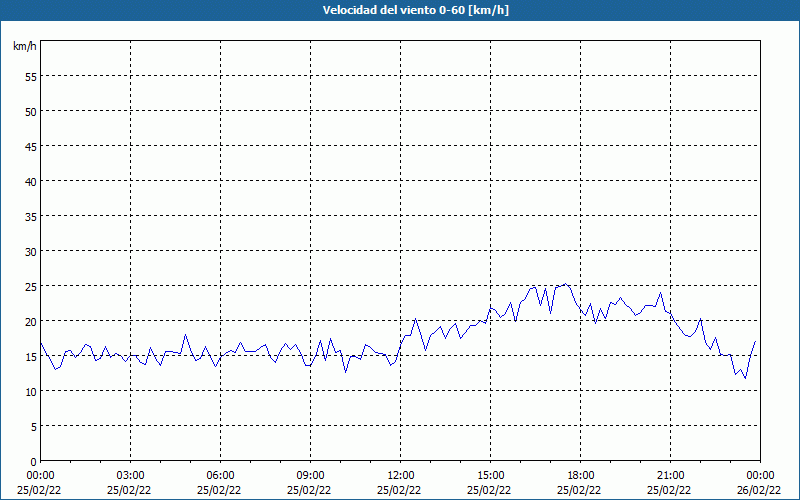
Task: Click the wind speed minimum near 23:30
Action: (745, 378)
